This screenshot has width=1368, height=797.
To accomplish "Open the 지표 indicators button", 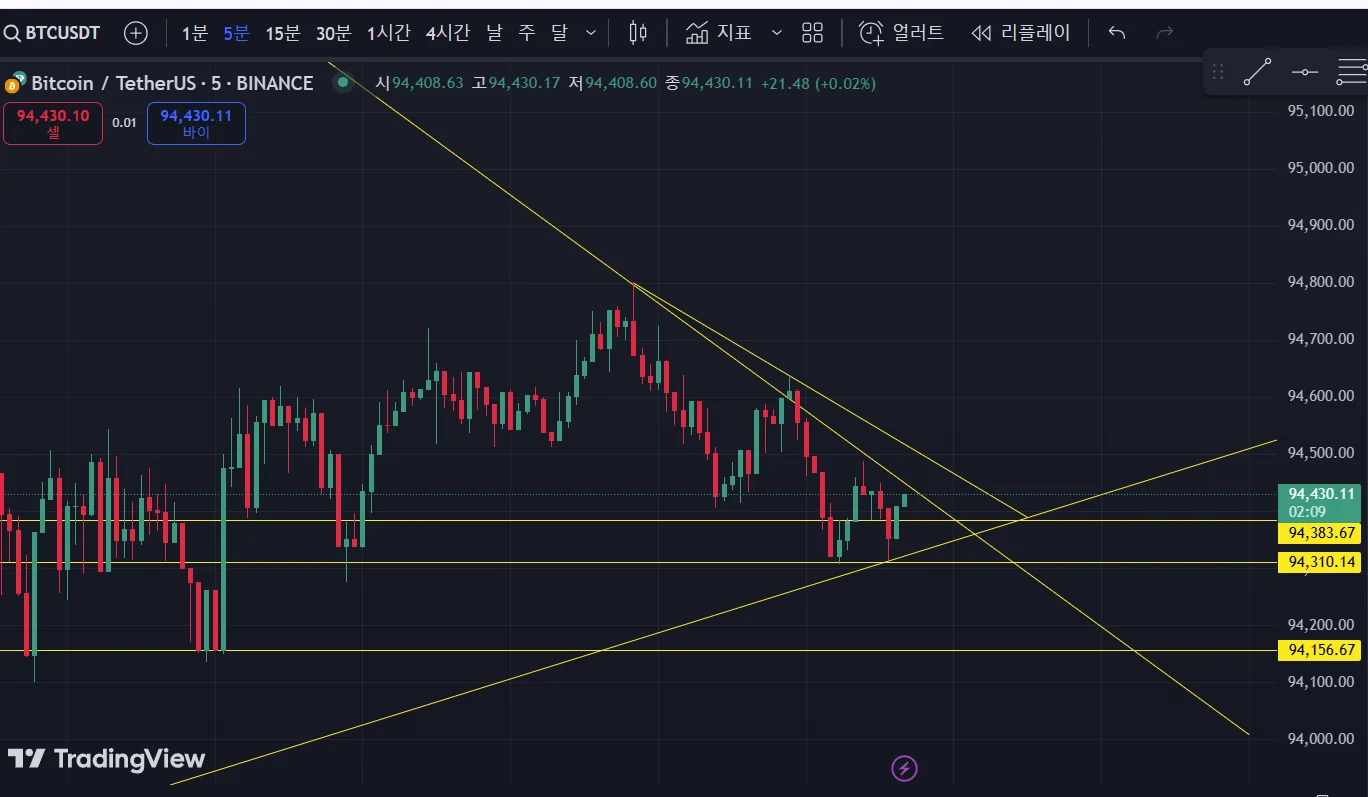I will coord(719,33).
